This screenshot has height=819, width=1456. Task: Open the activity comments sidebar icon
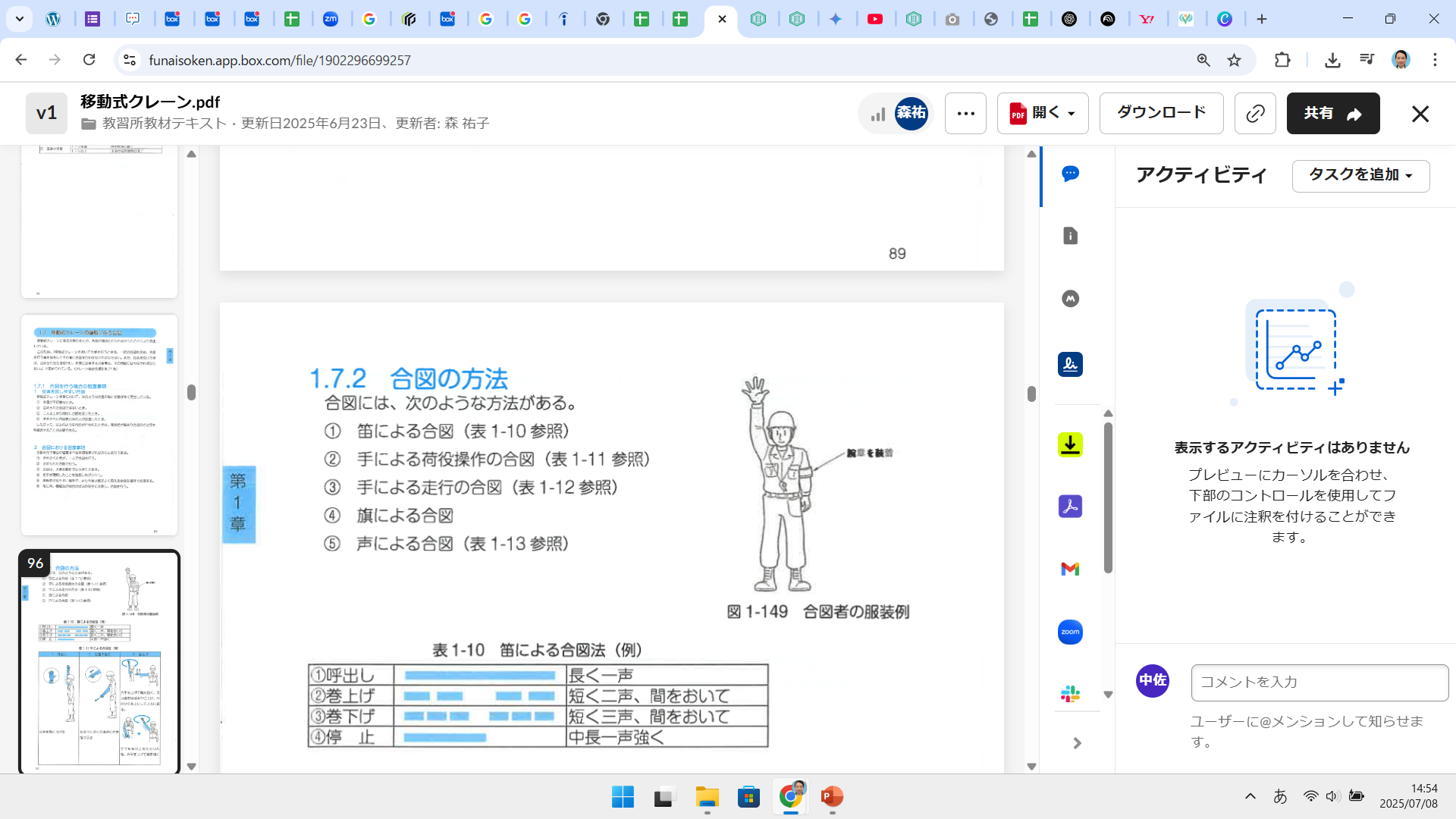click(x=1070, y=174)
